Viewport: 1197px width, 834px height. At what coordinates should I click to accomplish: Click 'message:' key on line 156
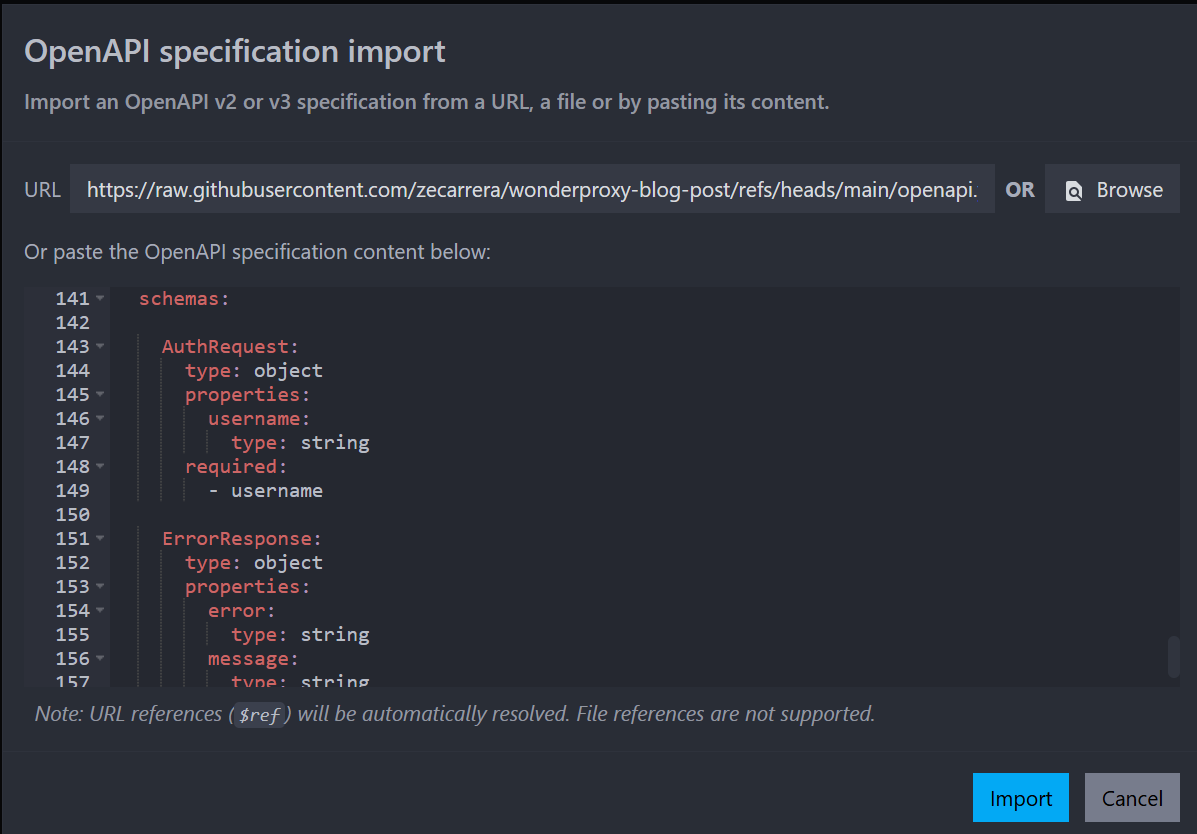pyautogui.click(x=253, y=658)
